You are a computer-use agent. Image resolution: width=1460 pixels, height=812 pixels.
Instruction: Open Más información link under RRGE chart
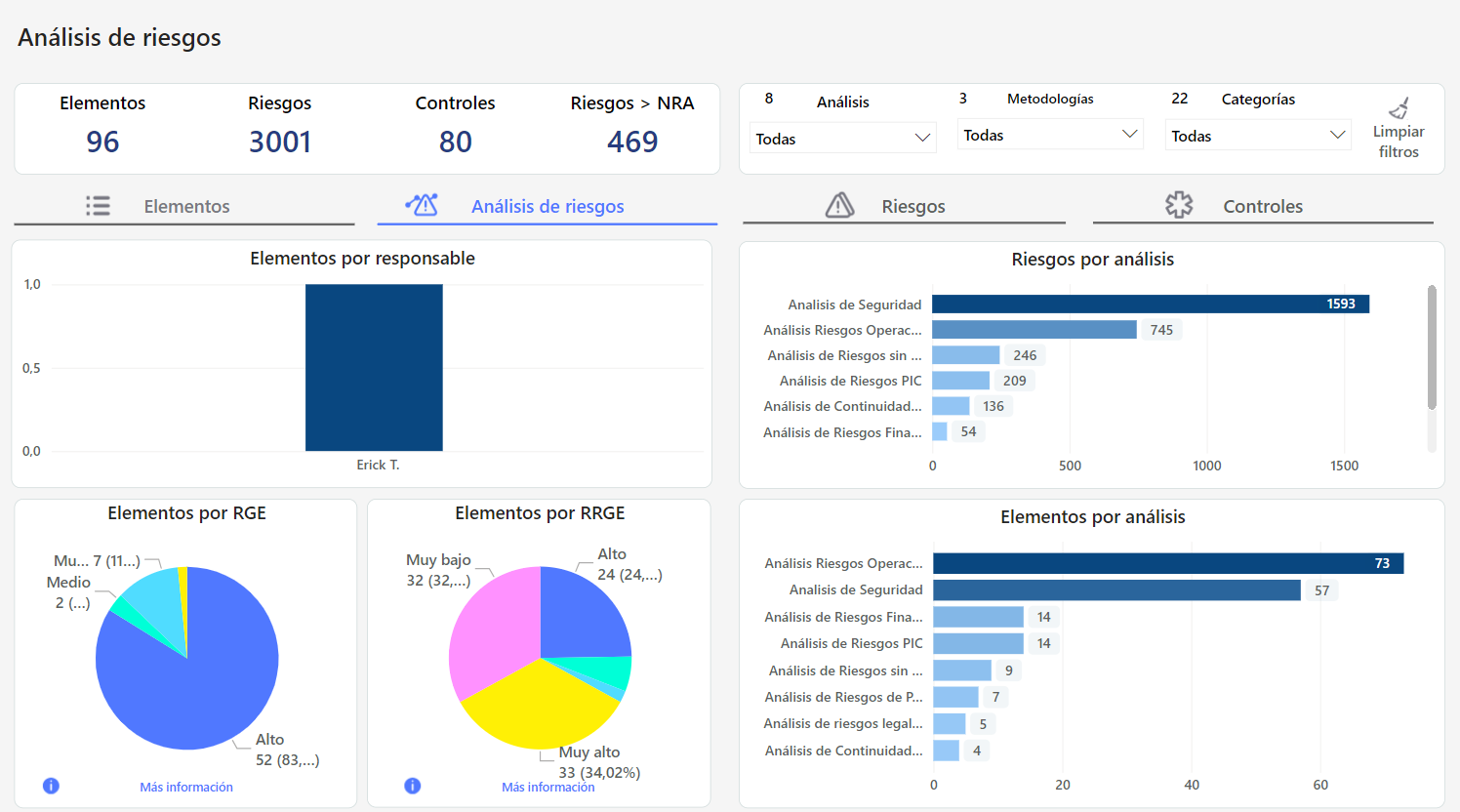pyautogui.click(x=547, y=787)
